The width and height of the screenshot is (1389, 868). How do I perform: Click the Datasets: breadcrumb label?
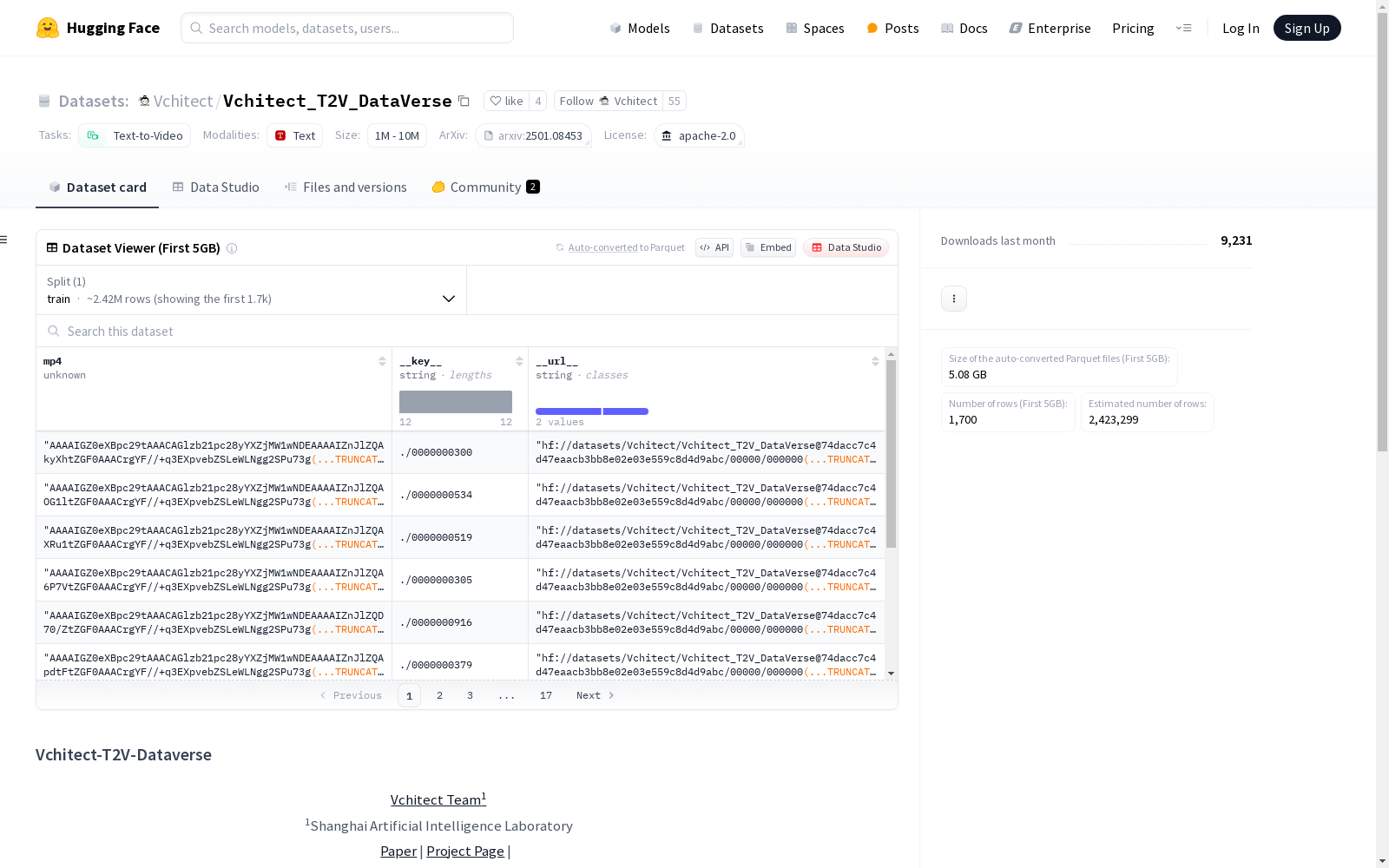94,101
